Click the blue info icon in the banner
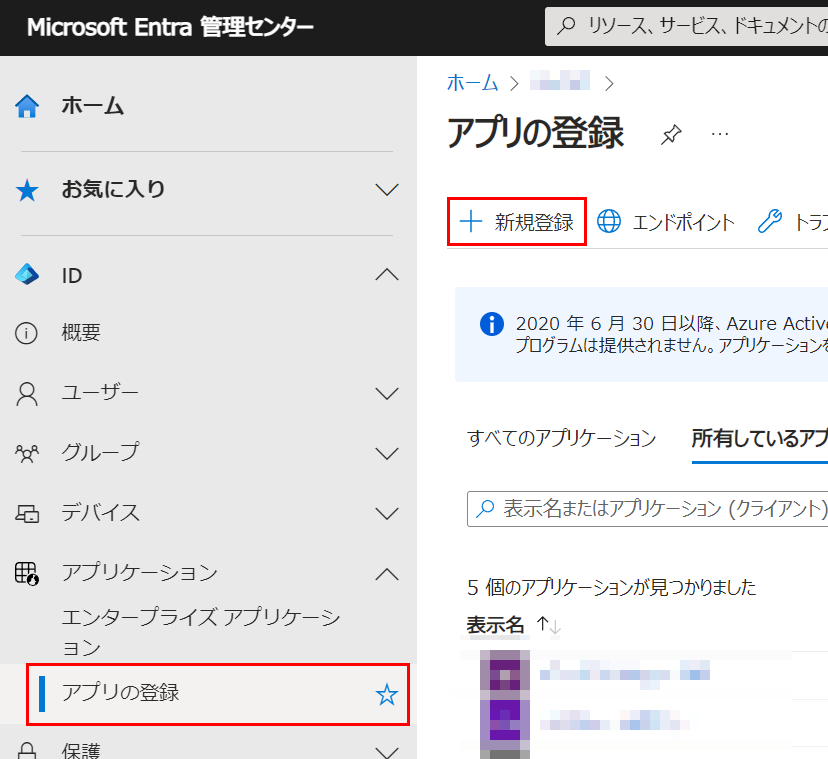Viewport: 828px width, 759px height. 492,324
